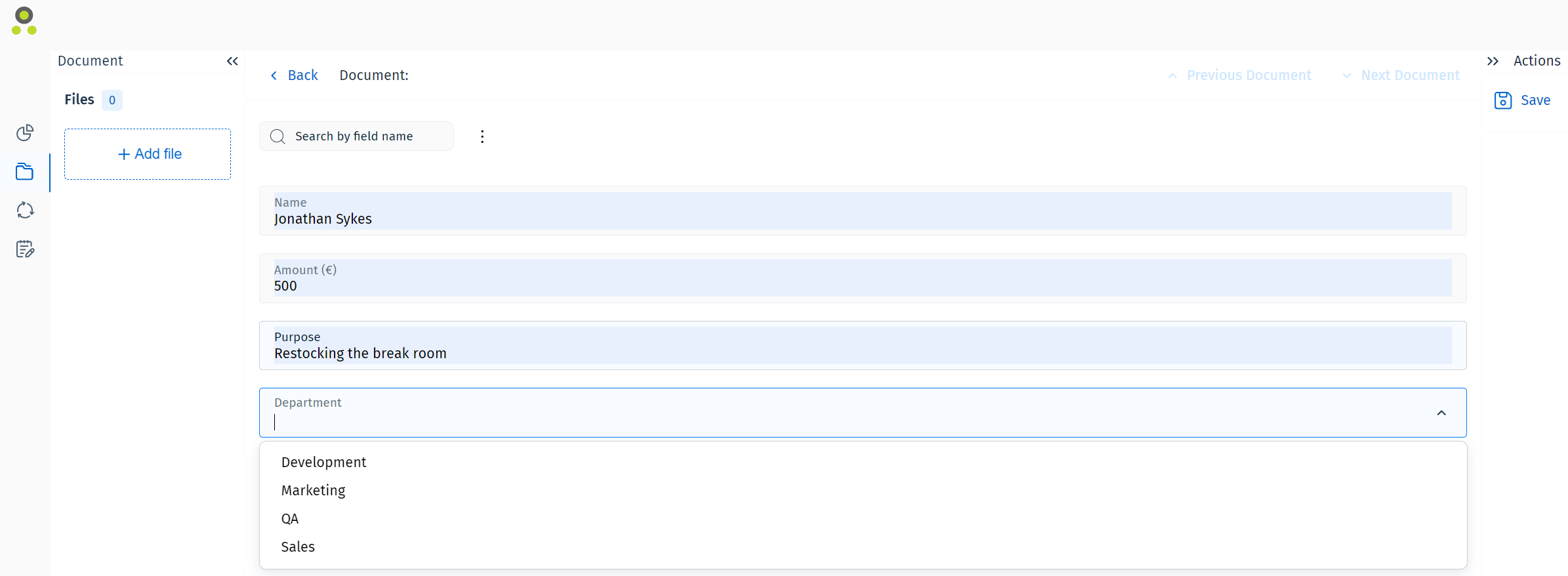
Task: Open the workflow cycle icon in sidebar
Action: [x=24, y=210]
